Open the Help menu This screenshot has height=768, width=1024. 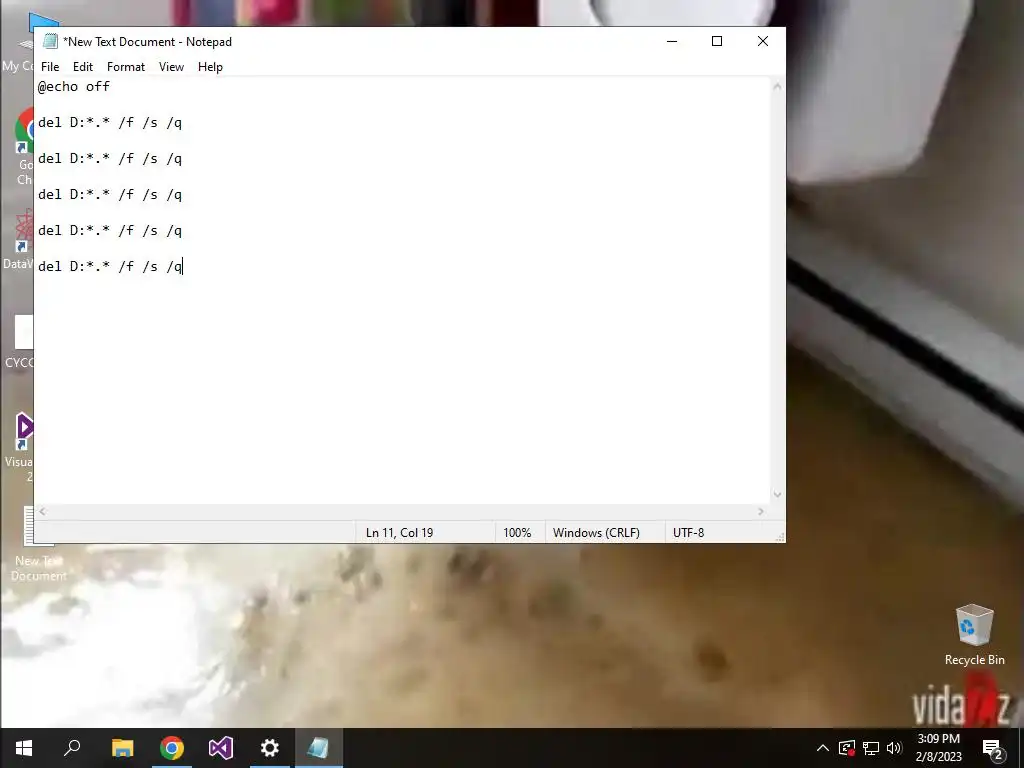coord(210,67)
